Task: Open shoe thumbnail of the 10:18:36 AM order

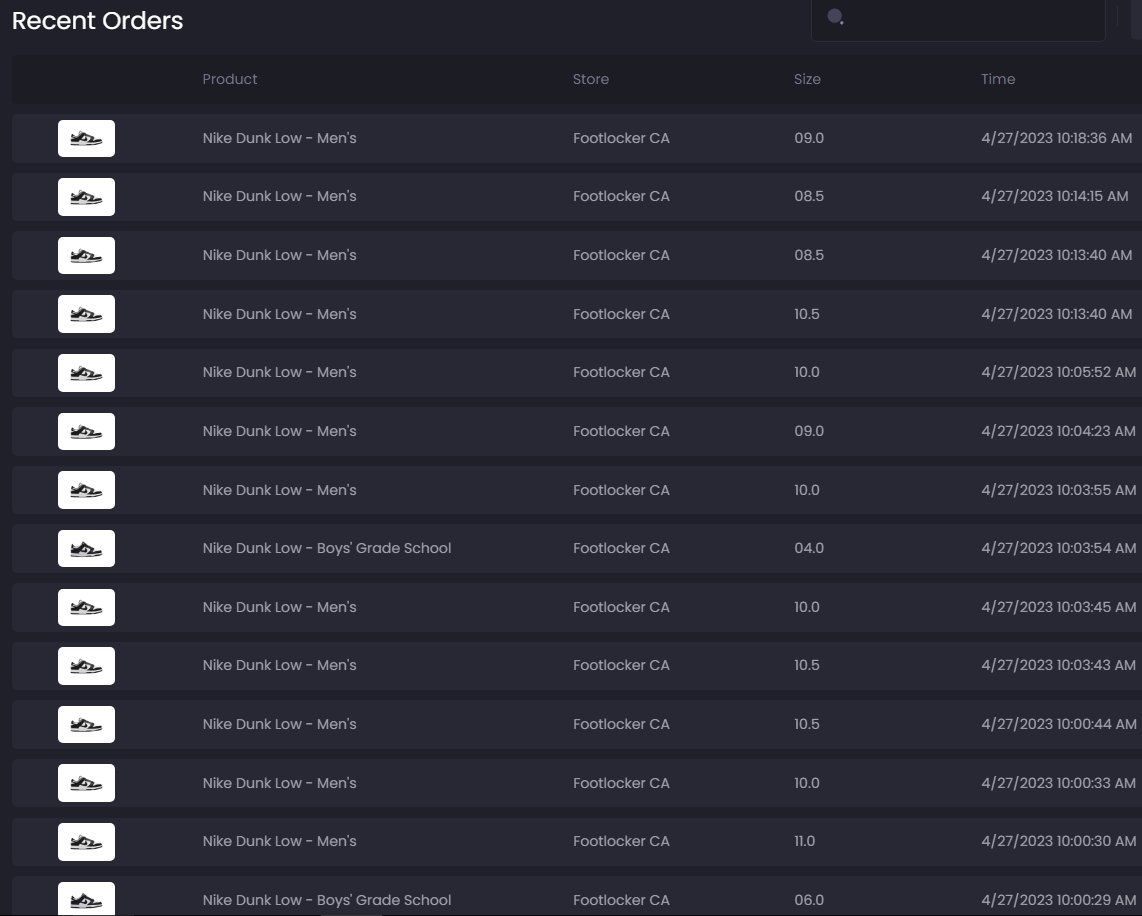Action: pyautogui.click(x=87, y=138)
